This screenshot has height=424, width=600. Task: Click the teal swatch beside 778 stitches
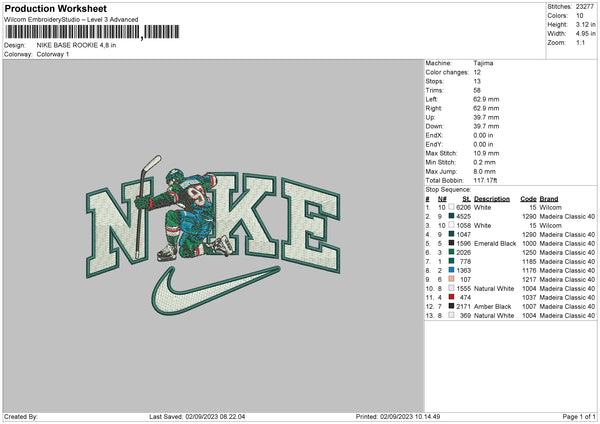point(452,261)
